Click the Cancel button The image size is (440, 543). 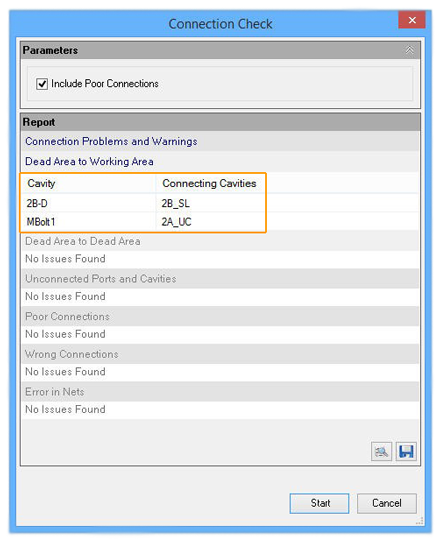point(387,503)
